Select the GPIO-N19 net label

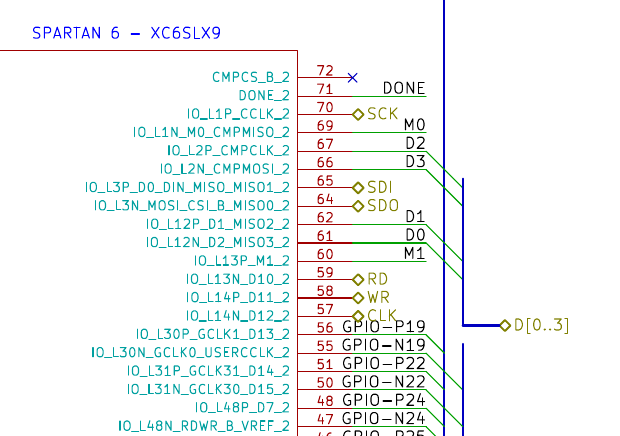click(x=384, y=345)
